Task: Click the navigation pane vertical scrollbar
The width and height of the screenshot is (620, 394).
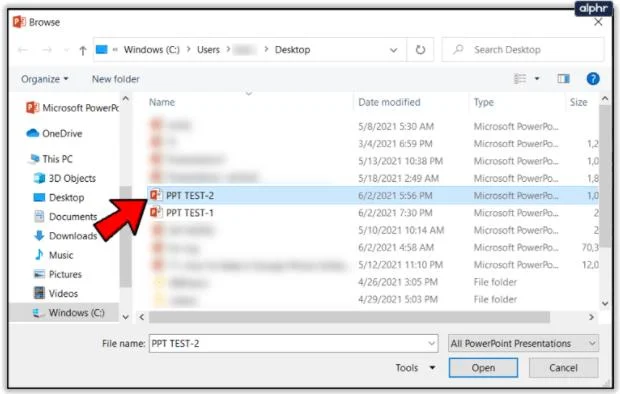Action: pos(126,236)
